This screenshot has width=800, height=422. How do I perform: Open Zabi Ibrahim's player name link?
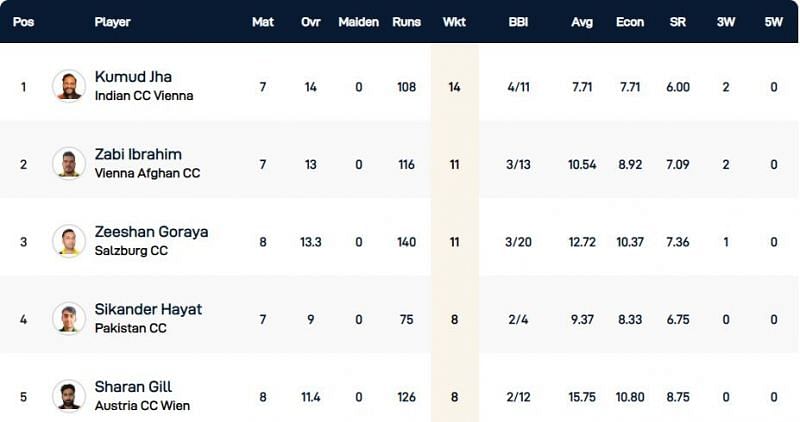click(138, 154)
